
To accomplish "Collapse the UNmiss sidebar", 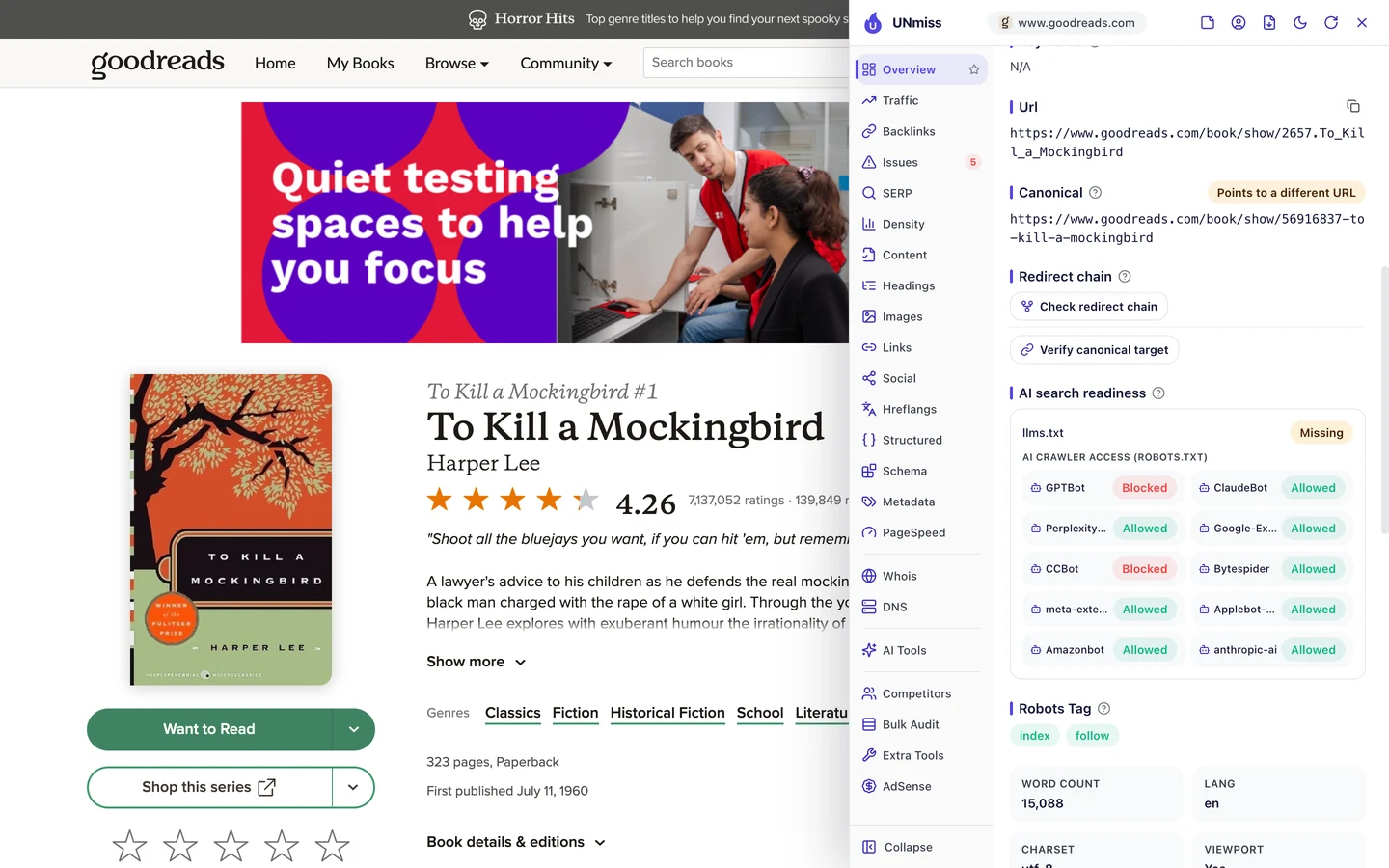I will point(897,847).
